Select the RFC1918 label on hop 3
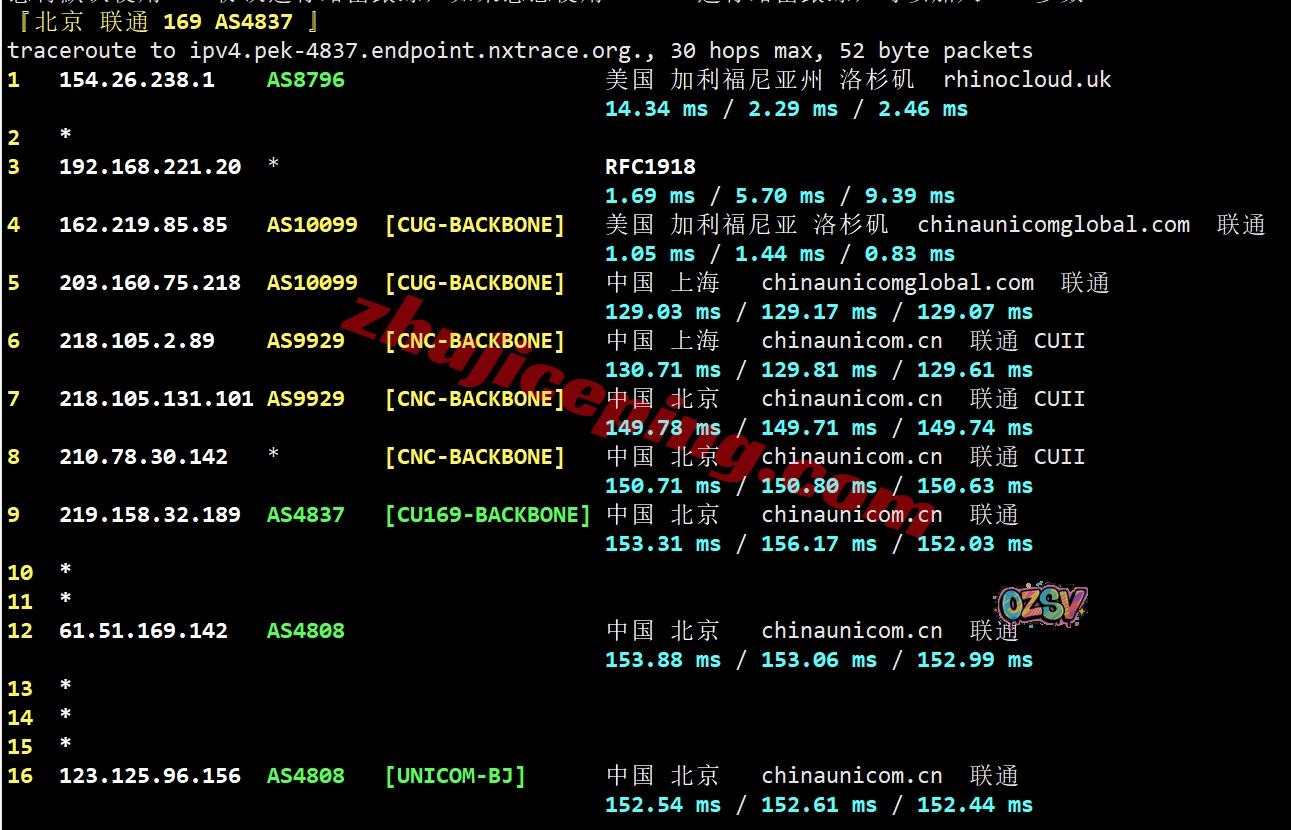 (x=650, y=167)
